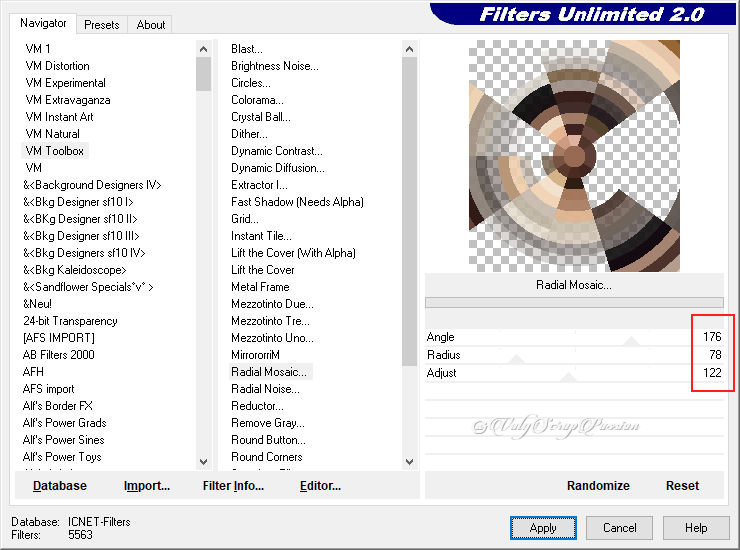This screenshot has width=740, height=550.
Task: Choose Radial Mosaic filter
Action: [x=270, y=372]
